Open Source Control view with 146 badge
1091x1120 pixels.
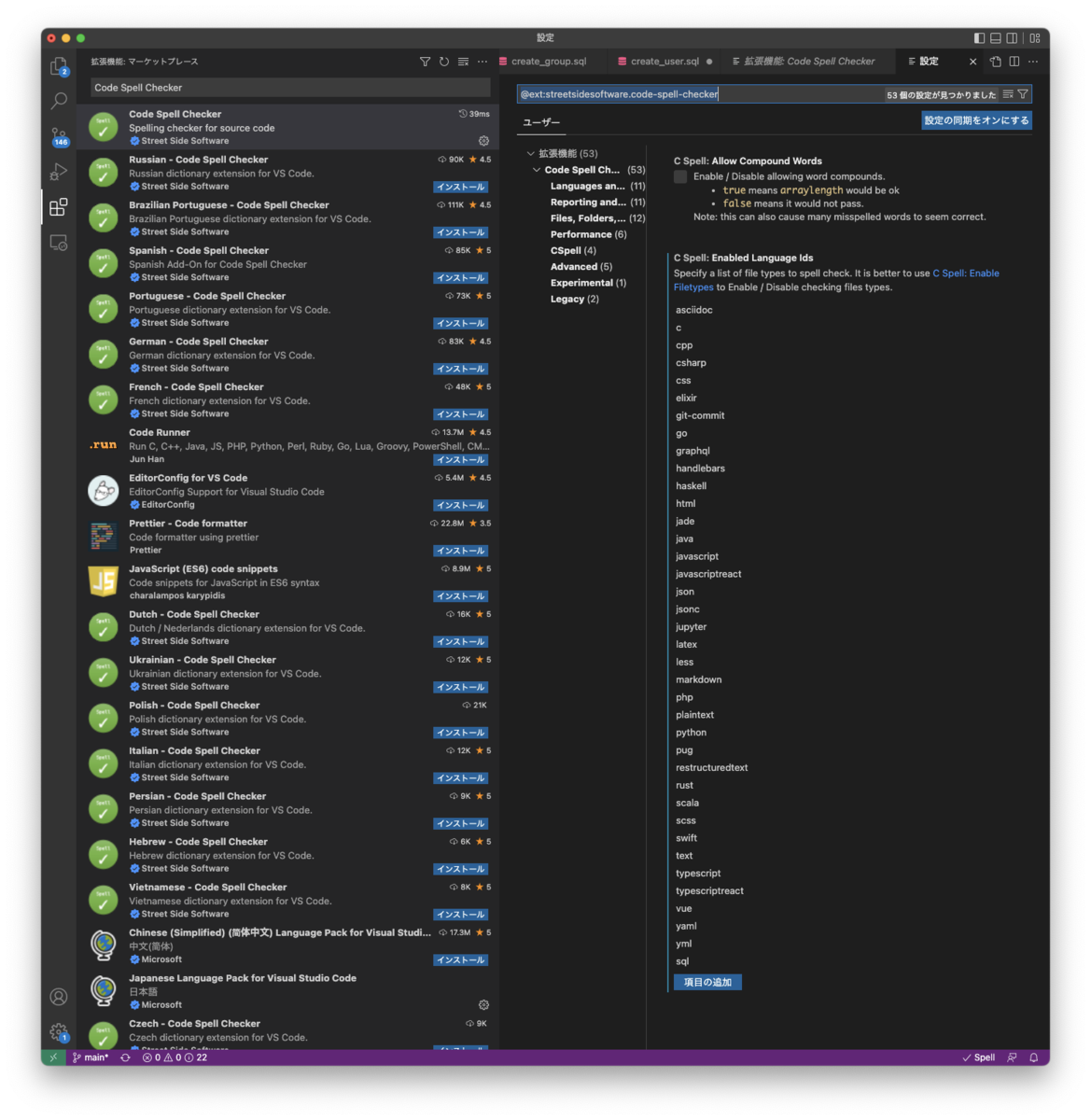[x=59, y=136]
